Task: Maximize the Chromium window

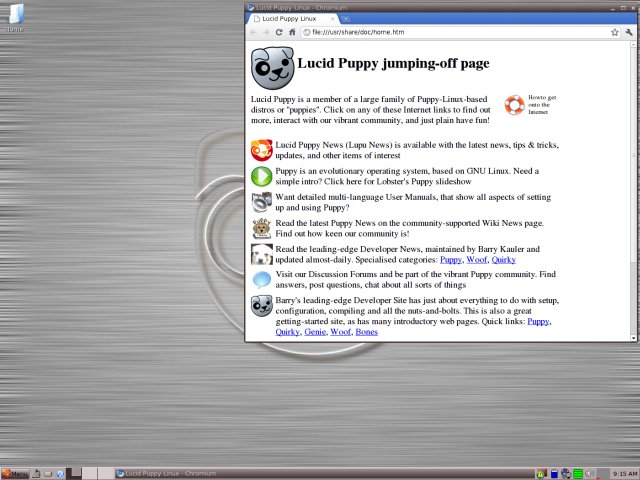Action: (x=623, y=8)
